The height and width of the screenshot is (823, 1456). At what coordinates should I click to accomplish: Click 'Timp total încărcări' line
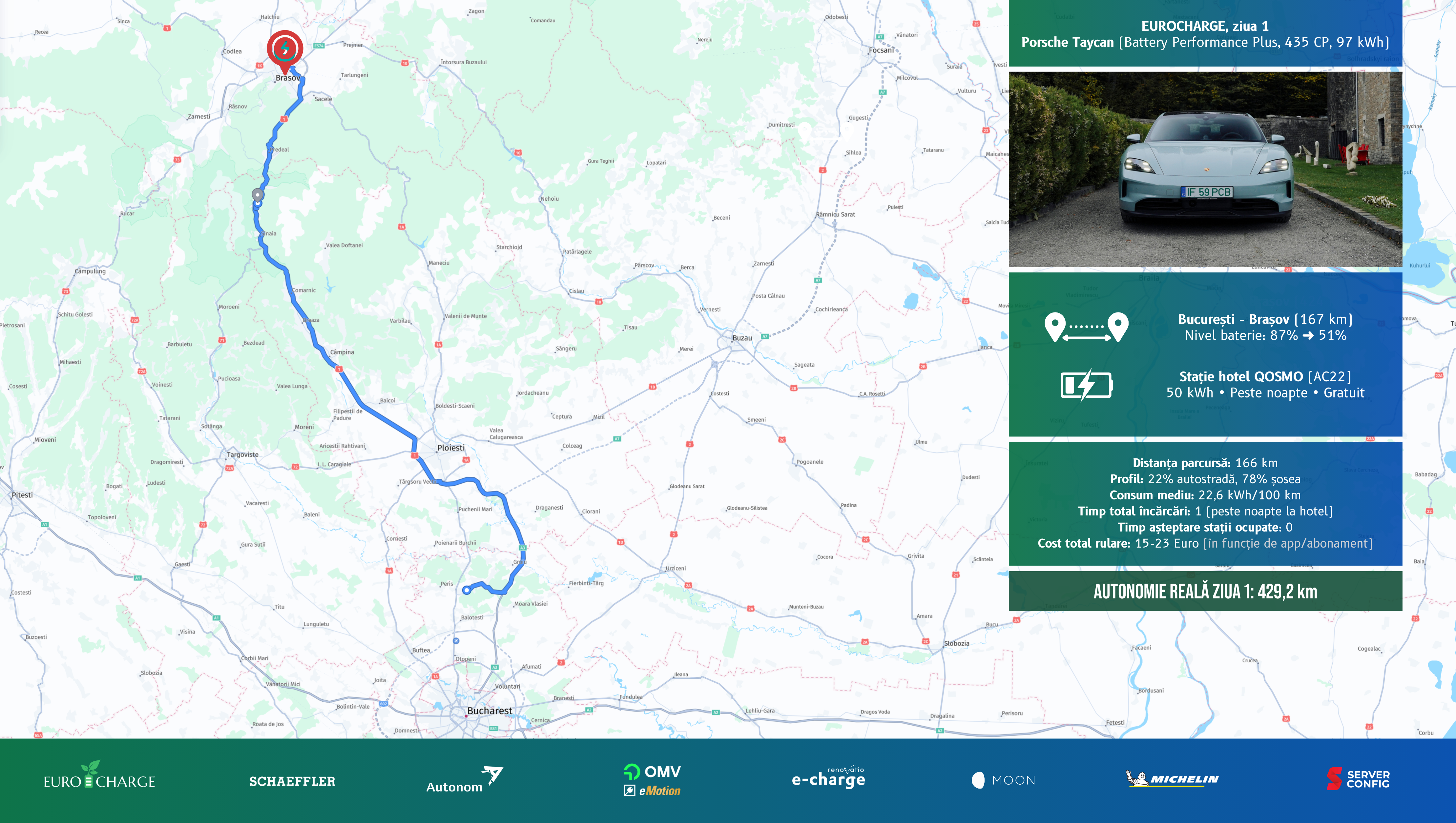(x=1205, y=511)
